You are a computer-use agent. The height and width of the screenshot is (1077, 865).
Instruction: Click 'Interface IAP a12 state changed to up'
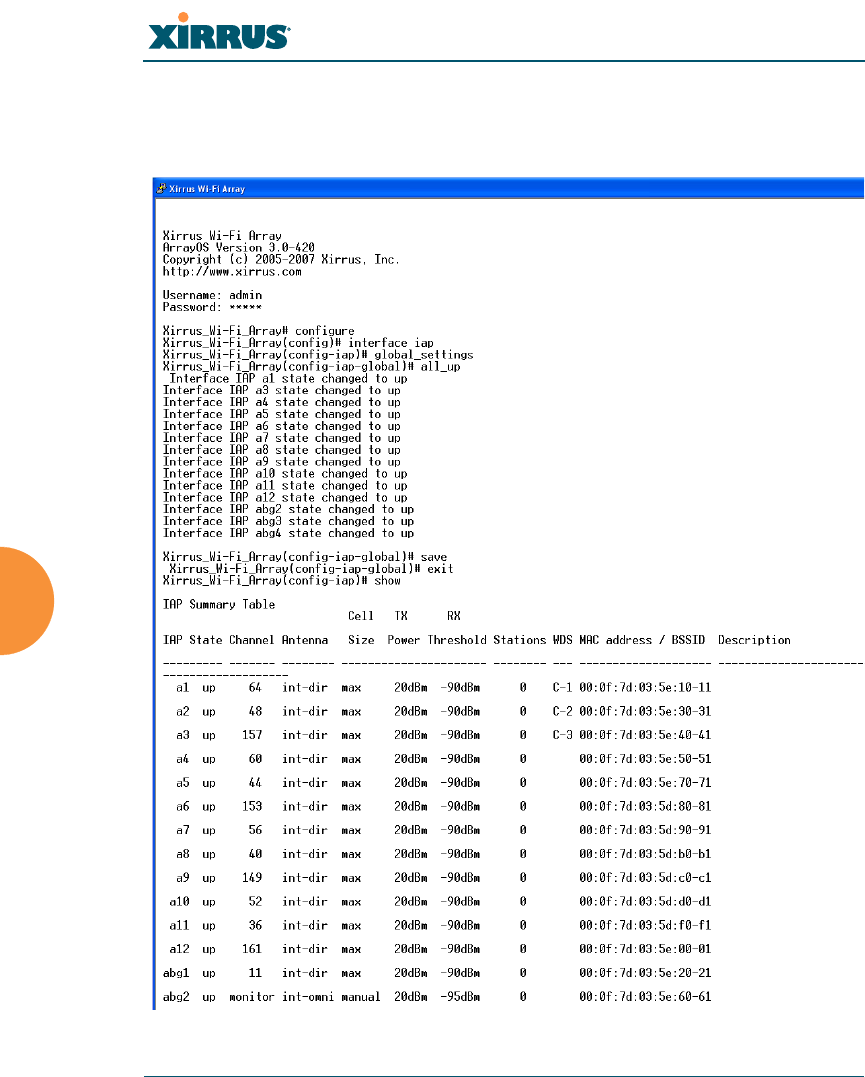click(x=285, y=497)
